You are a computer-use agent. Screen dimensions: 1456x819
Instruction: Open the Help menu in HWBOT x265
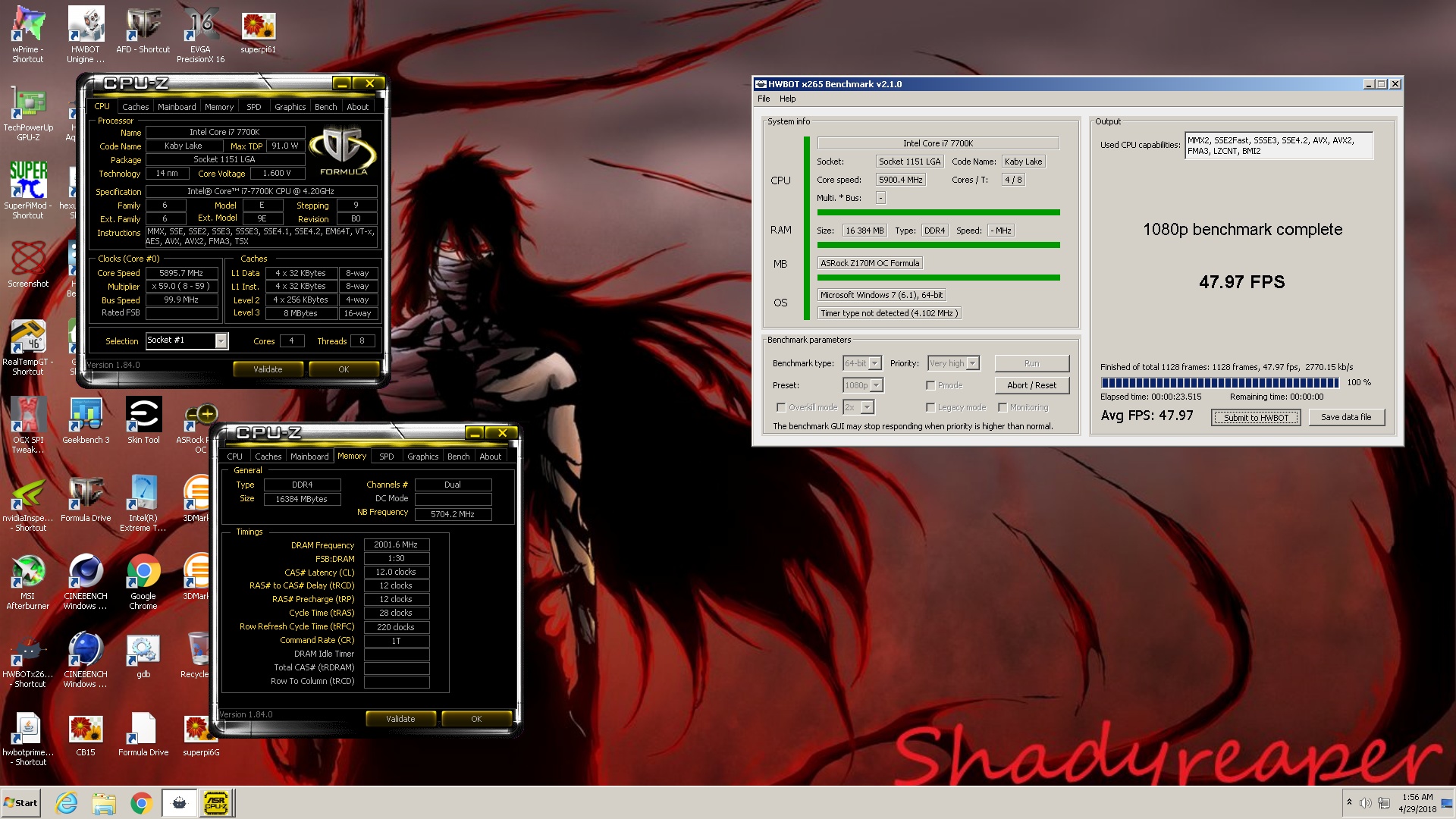(788, 99)
